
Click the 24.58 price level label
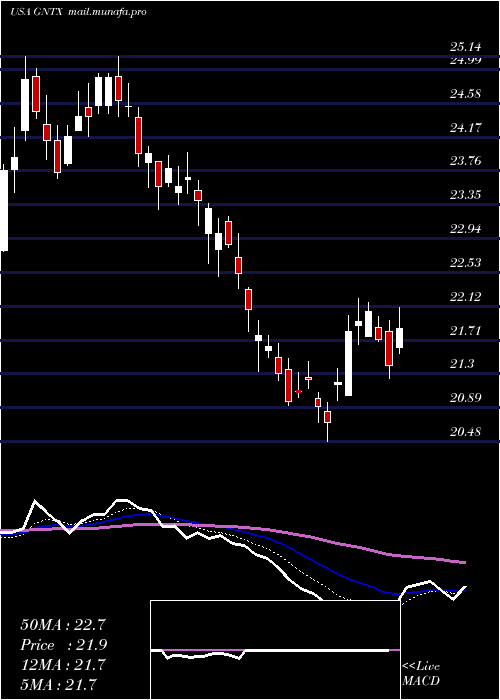click(x=466, y=94)
